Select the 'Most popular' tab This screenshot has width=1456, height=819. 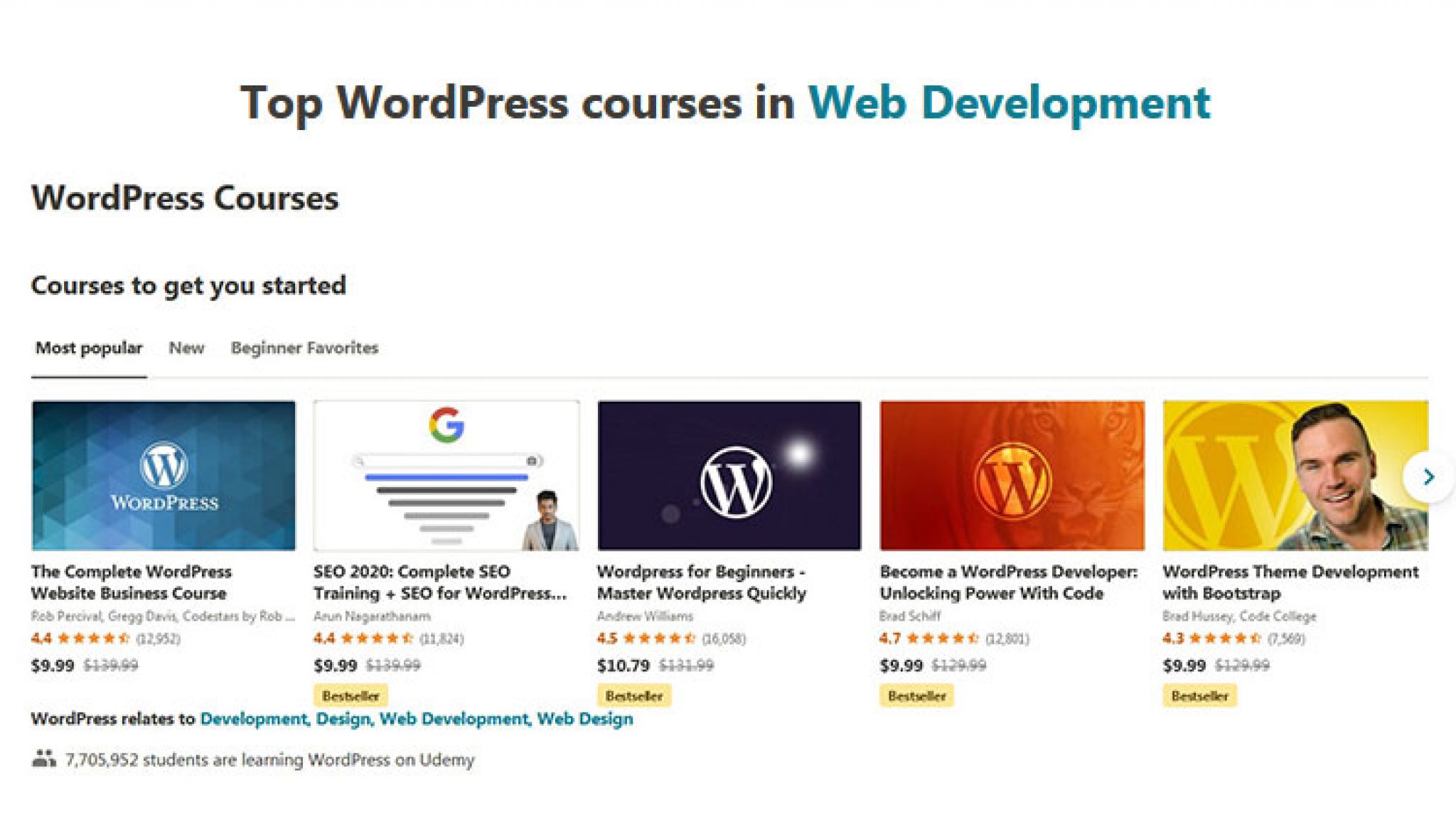(x=89, y=348)
